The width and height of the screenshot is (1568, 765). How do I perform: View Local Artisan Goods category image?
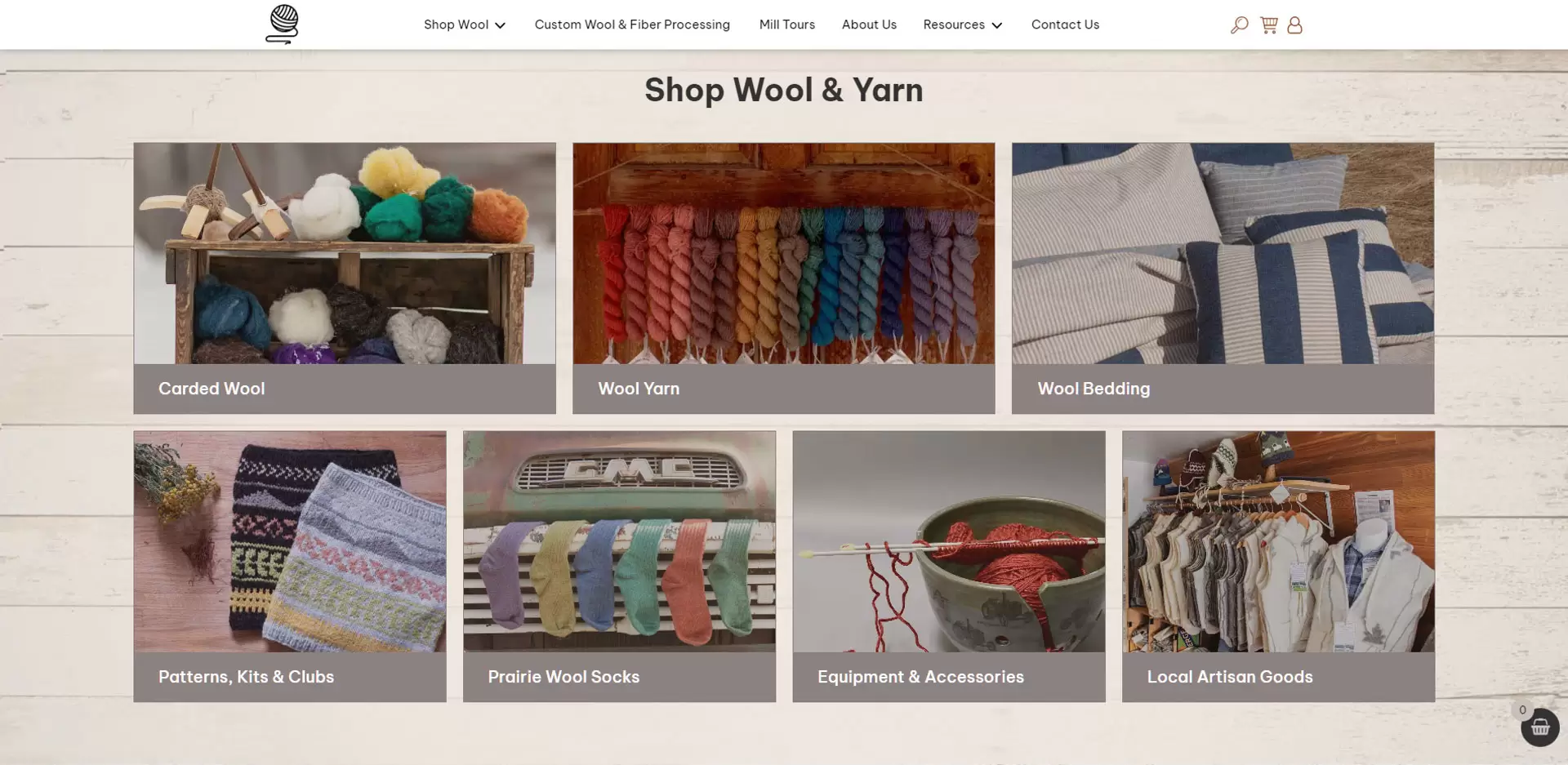coord(1278,541)
